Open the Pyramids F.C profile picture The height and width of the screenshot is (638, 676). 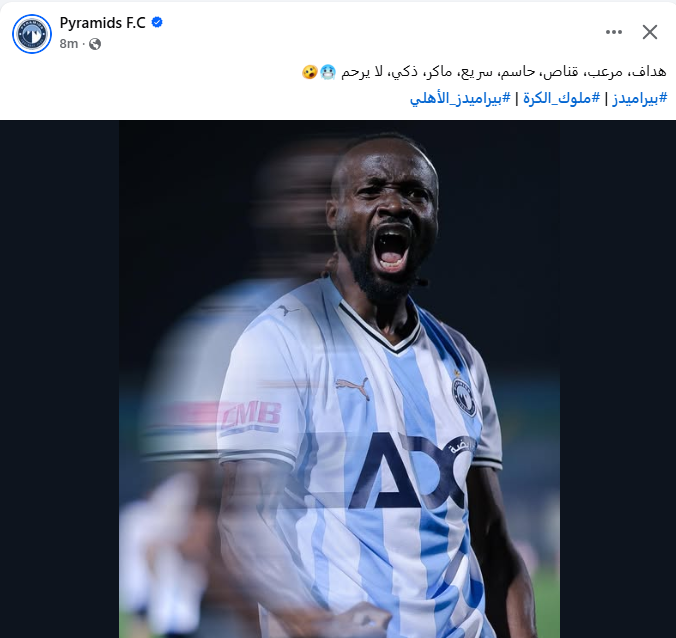coord(32,34)
